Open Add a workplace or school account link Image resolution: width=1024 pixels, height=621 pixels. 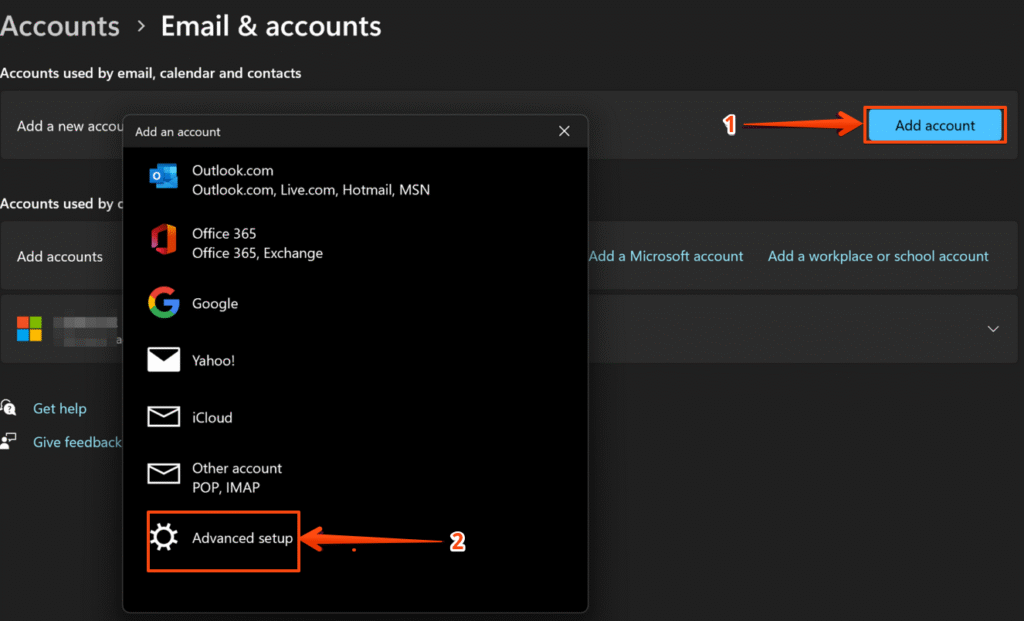(x=878, y=256)
